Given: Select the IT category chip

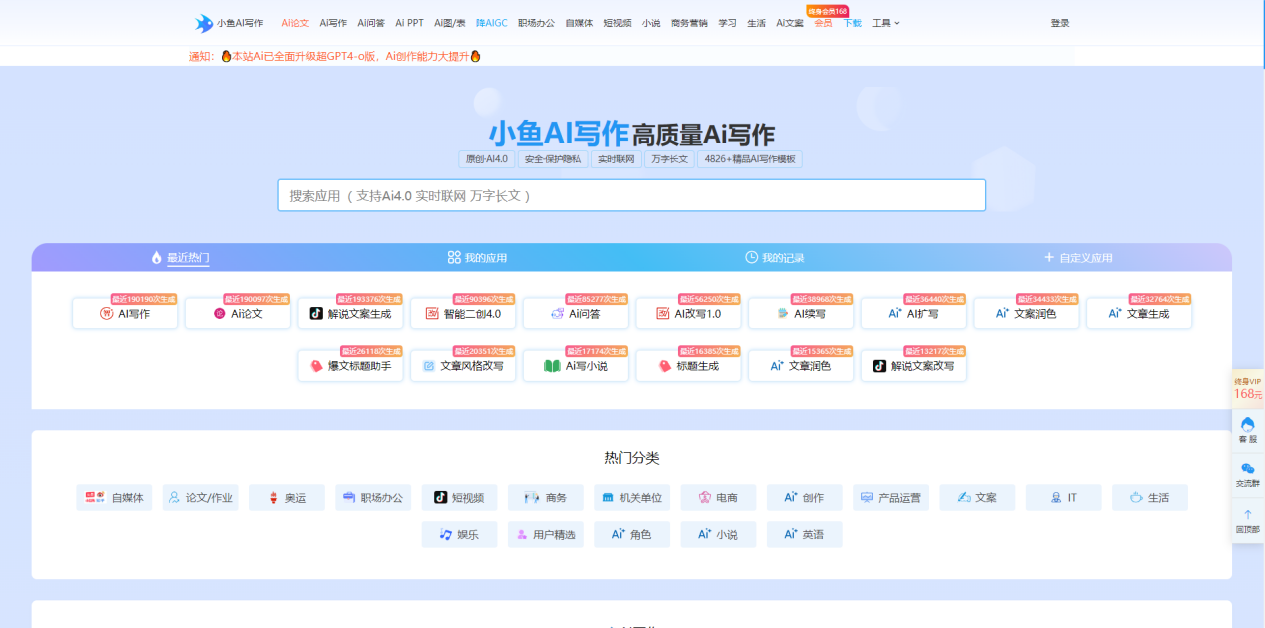Looking at the screenshot, I should point(1064,497).
